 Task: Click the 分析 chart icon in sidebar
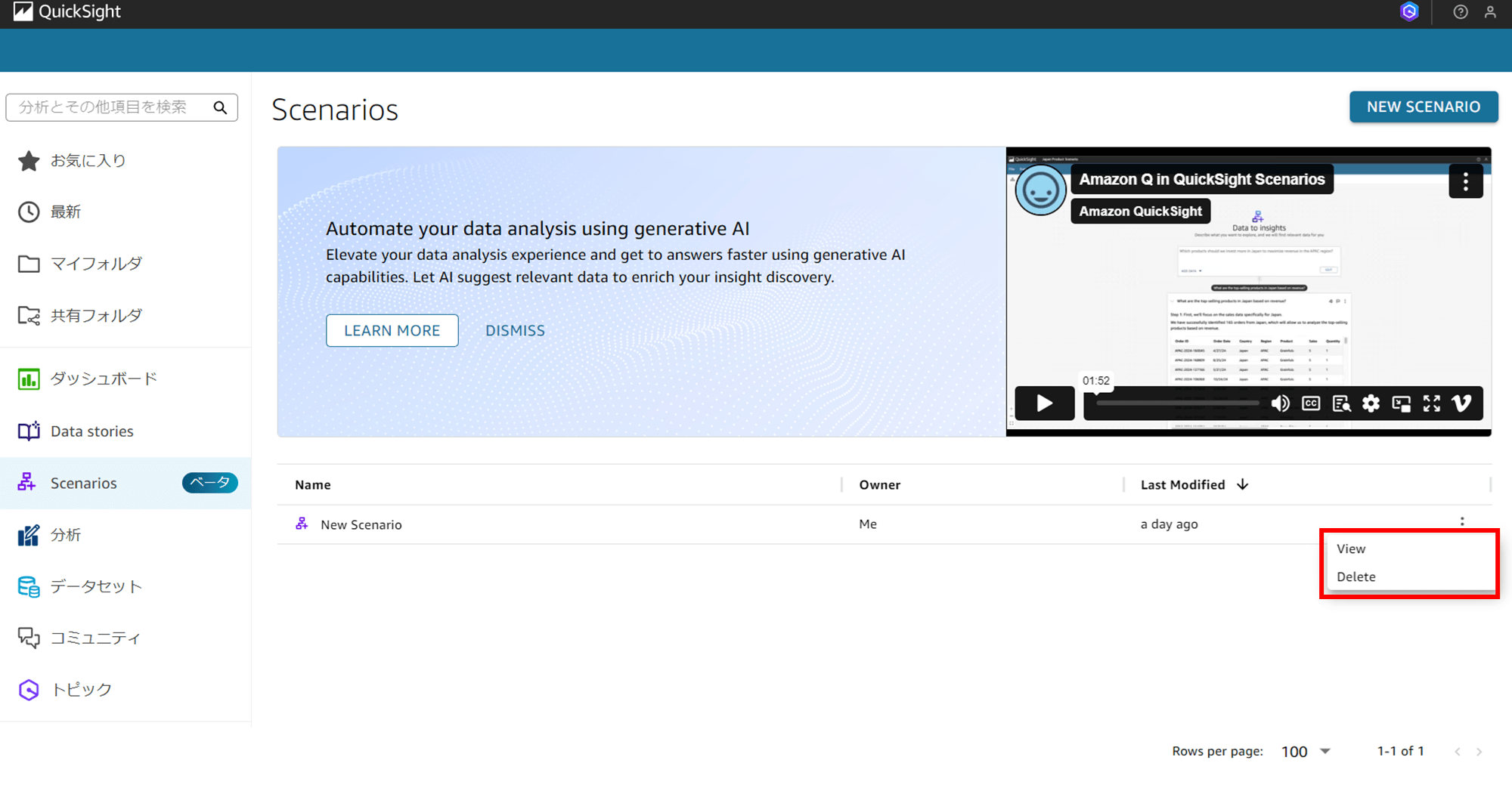(28, 535)
